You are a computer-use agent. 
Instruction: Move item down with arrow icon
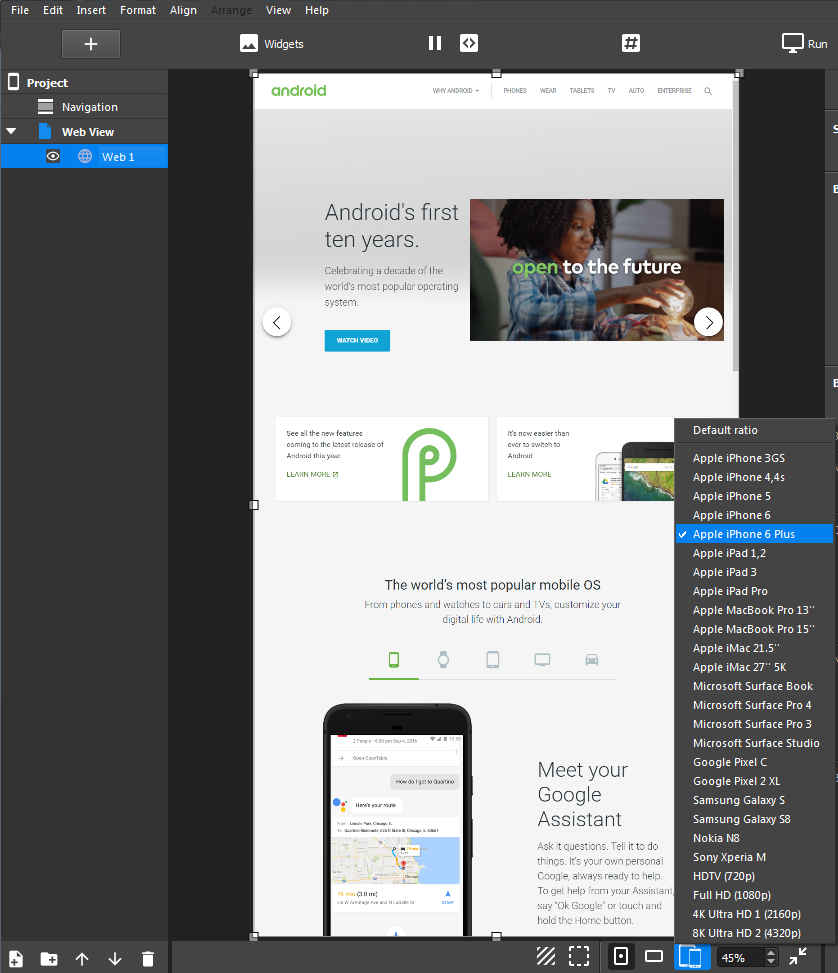tap(115, 959)
